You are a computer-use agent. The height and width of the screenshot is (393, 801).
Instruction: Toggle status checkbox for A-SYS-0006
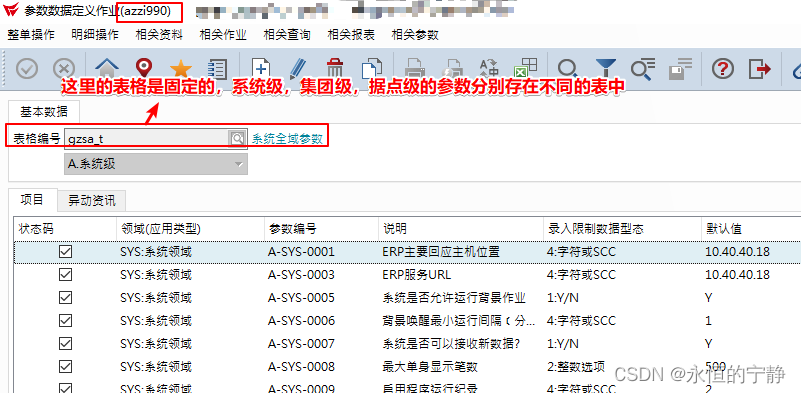coord(65,321)
